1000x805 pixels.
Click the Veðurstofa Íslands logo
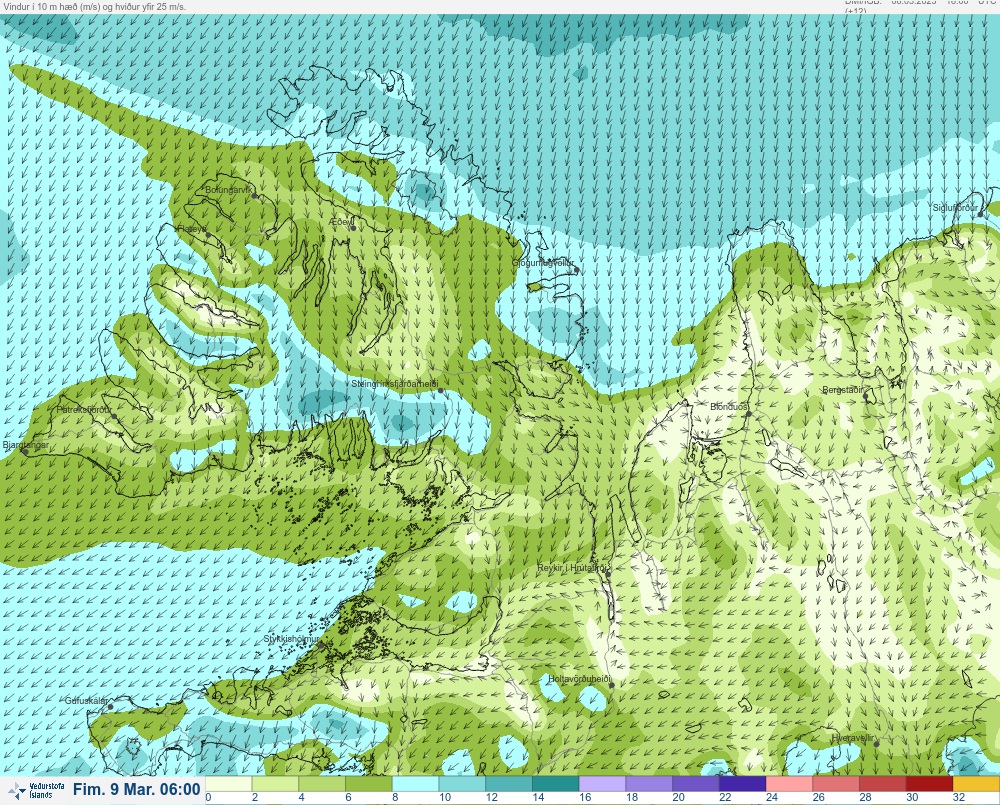tap(35, 790)
